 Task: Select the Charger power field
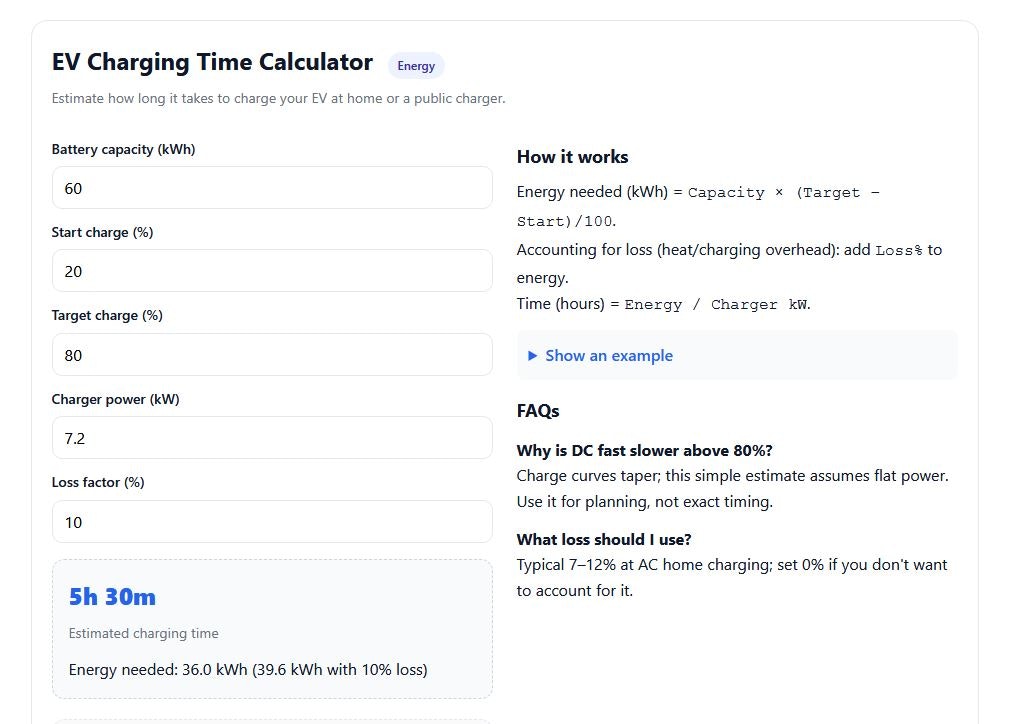tap(272, 438)
